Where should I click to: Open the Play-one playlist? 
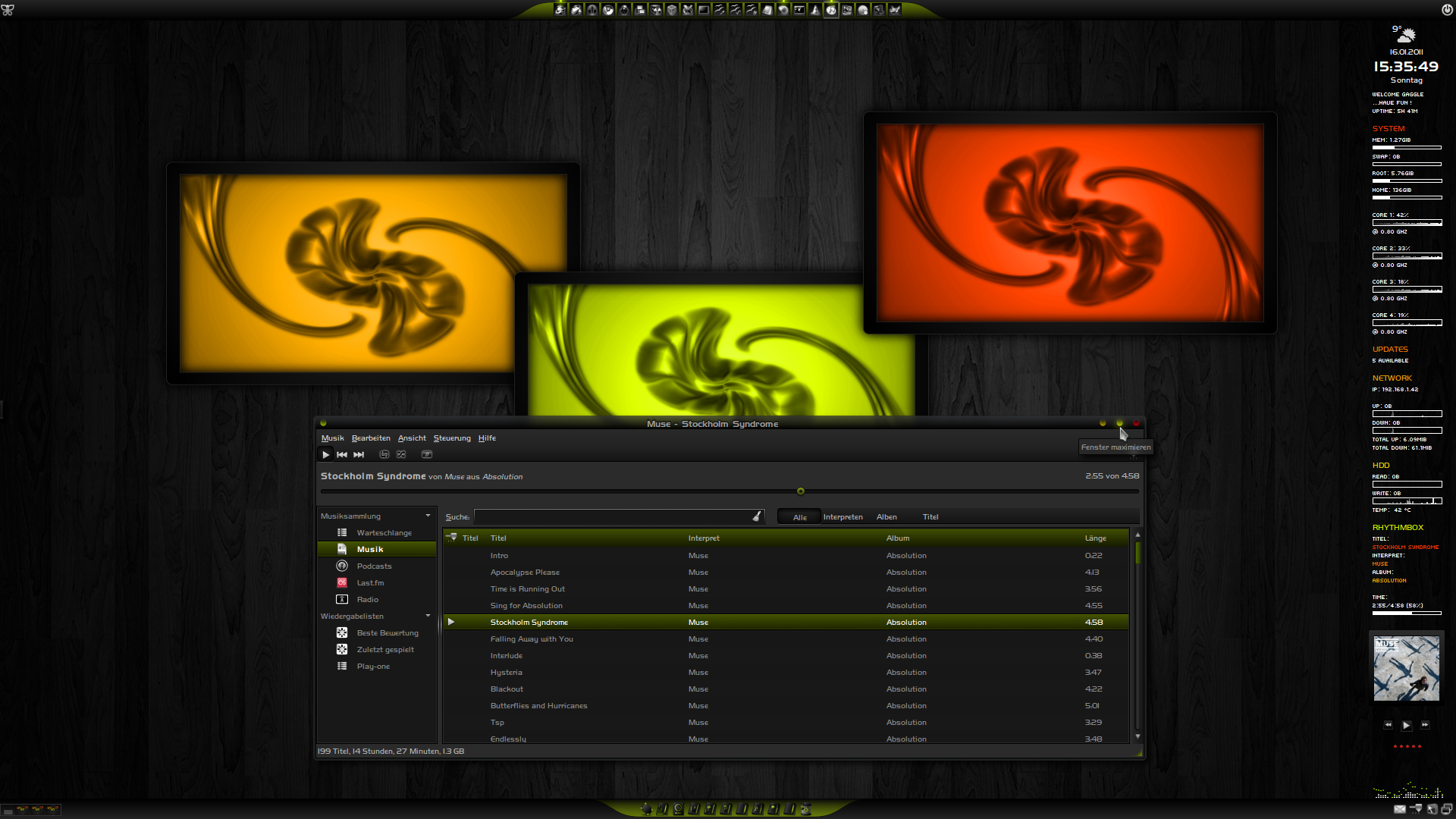pyautogui.click(x=377, y=667)
